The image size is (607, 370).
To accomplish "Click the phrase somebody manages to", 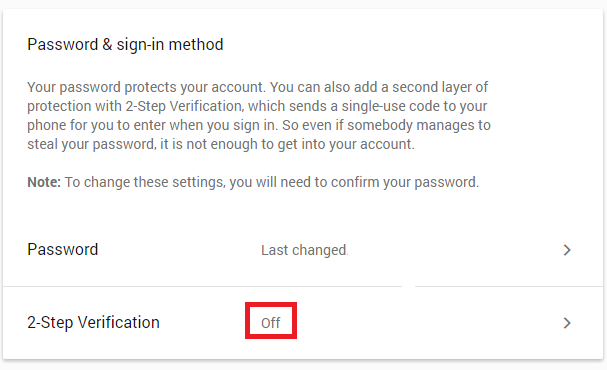I will coord(419,125).
